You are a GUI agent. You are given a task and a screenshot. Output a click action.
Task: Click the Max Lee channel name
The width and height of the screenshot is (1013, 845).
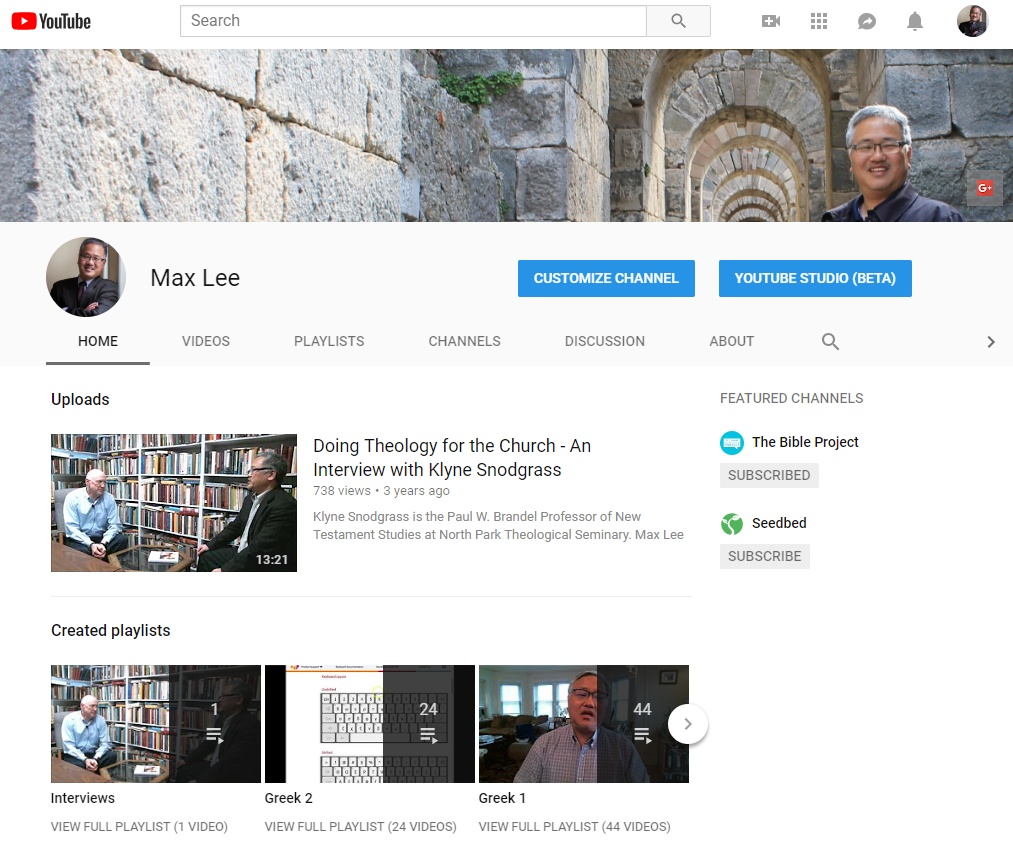195,278
